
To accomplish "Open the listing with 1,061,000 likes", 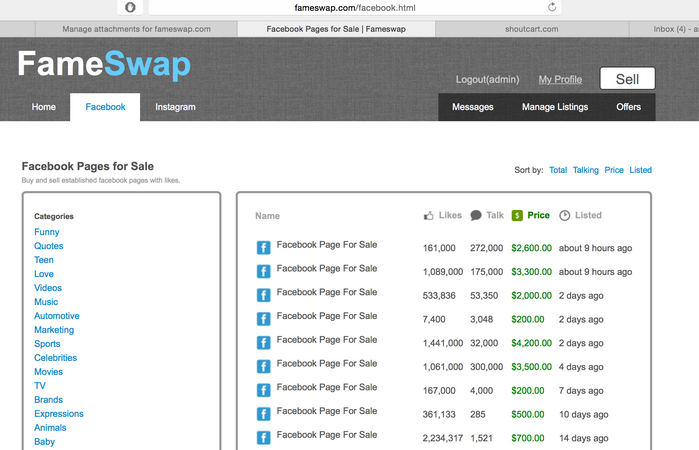I will click(327, 363).
